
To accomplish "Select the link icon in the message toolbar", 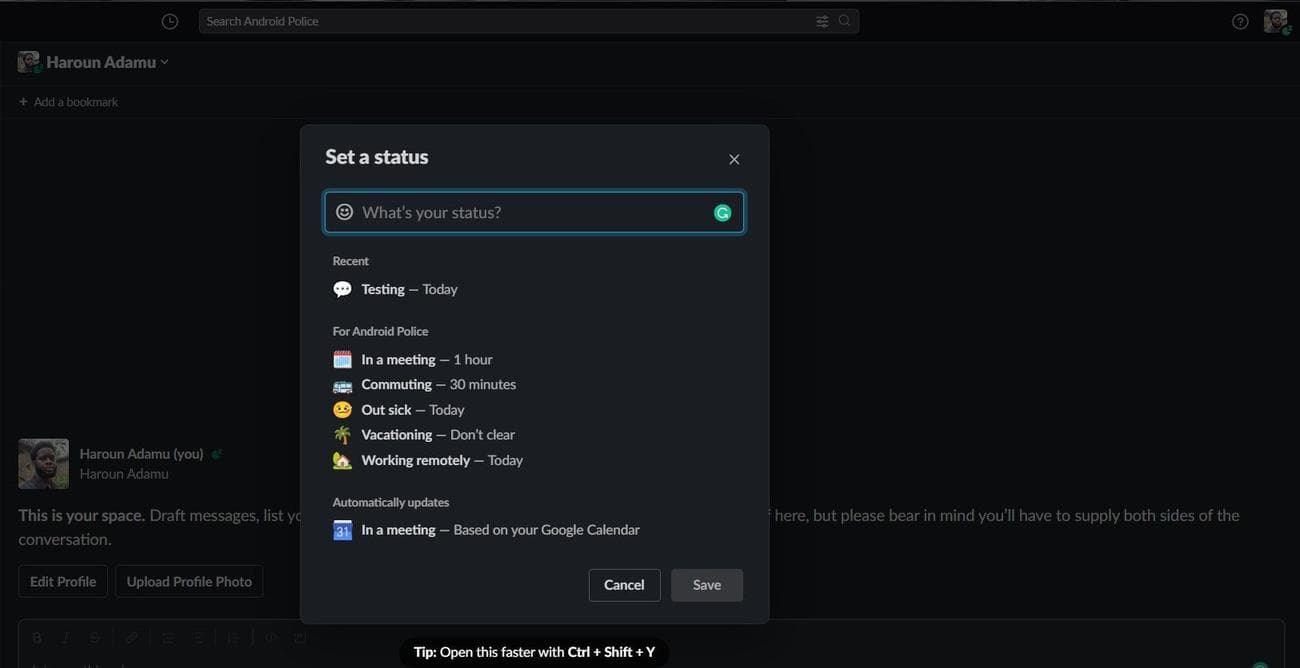I will coord(131,637).
